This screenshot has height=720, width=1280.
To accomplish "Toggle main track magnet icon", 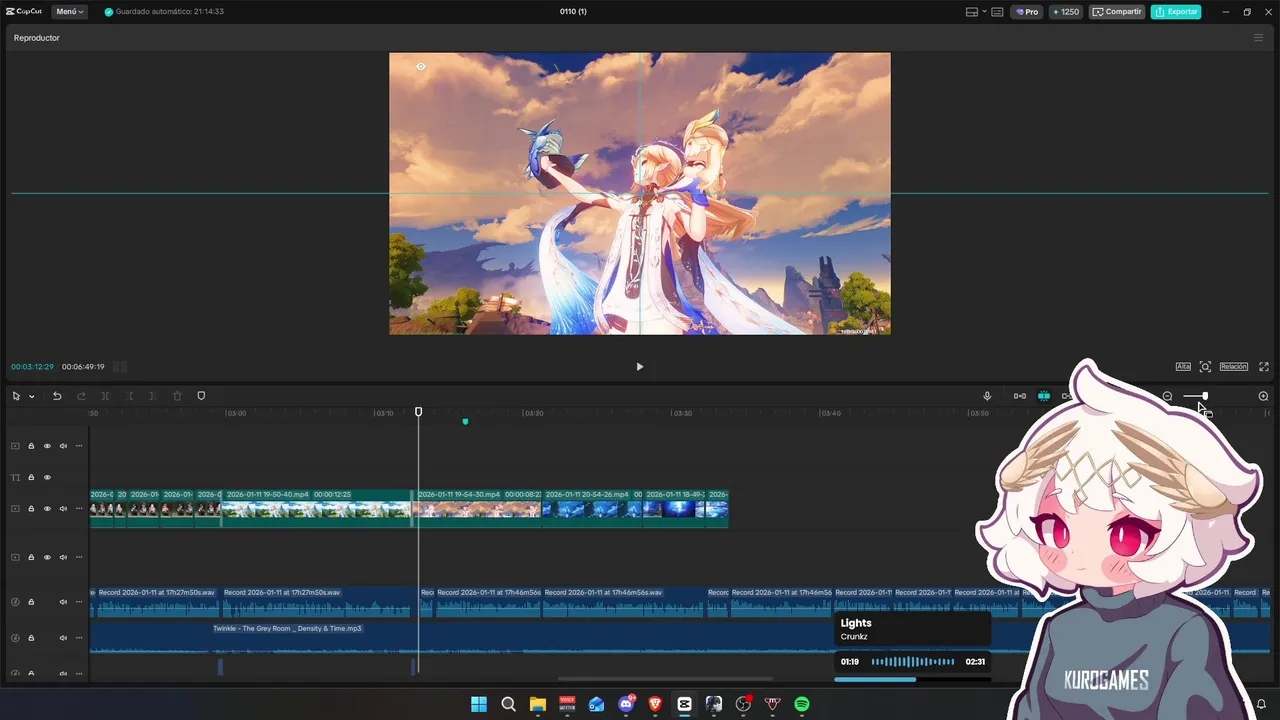I will 1020,396.
